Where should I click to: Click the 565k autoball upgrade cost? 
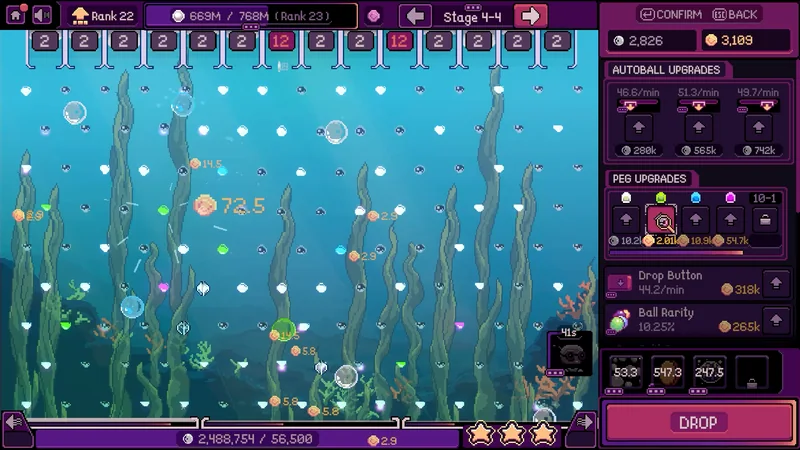tap(699, 150)
